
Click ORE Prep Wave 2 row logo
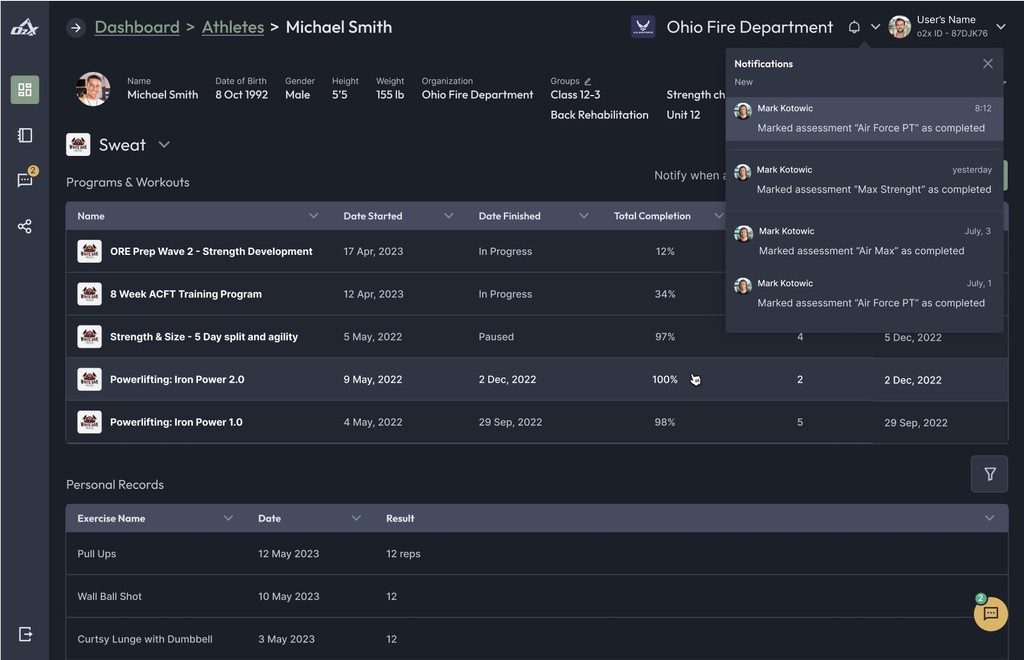pyautogui.click(x=89, y=251)
